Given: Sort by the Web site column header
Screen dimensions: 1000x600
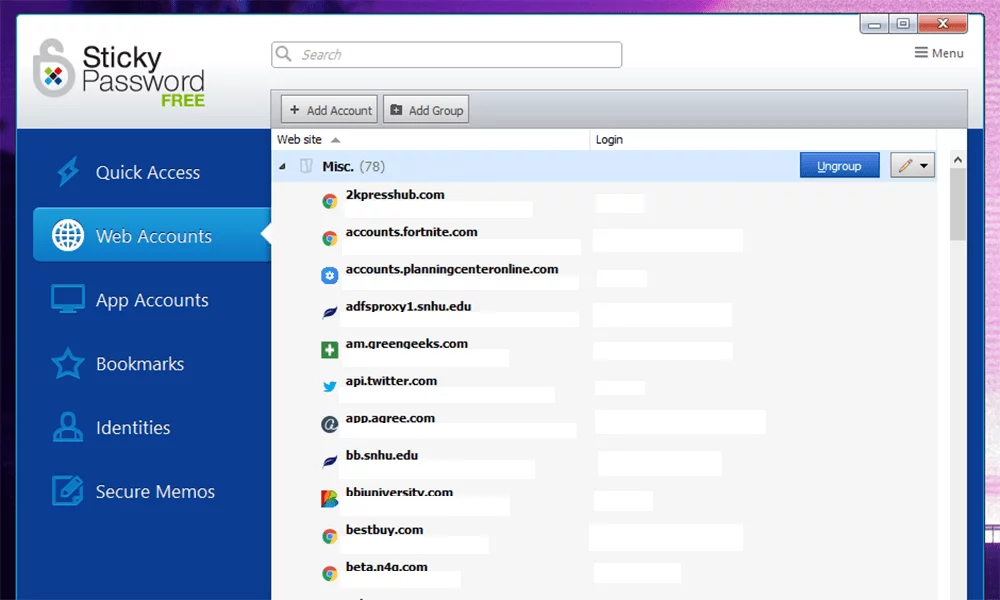Looking at the screenshot, I should (301, 140).
